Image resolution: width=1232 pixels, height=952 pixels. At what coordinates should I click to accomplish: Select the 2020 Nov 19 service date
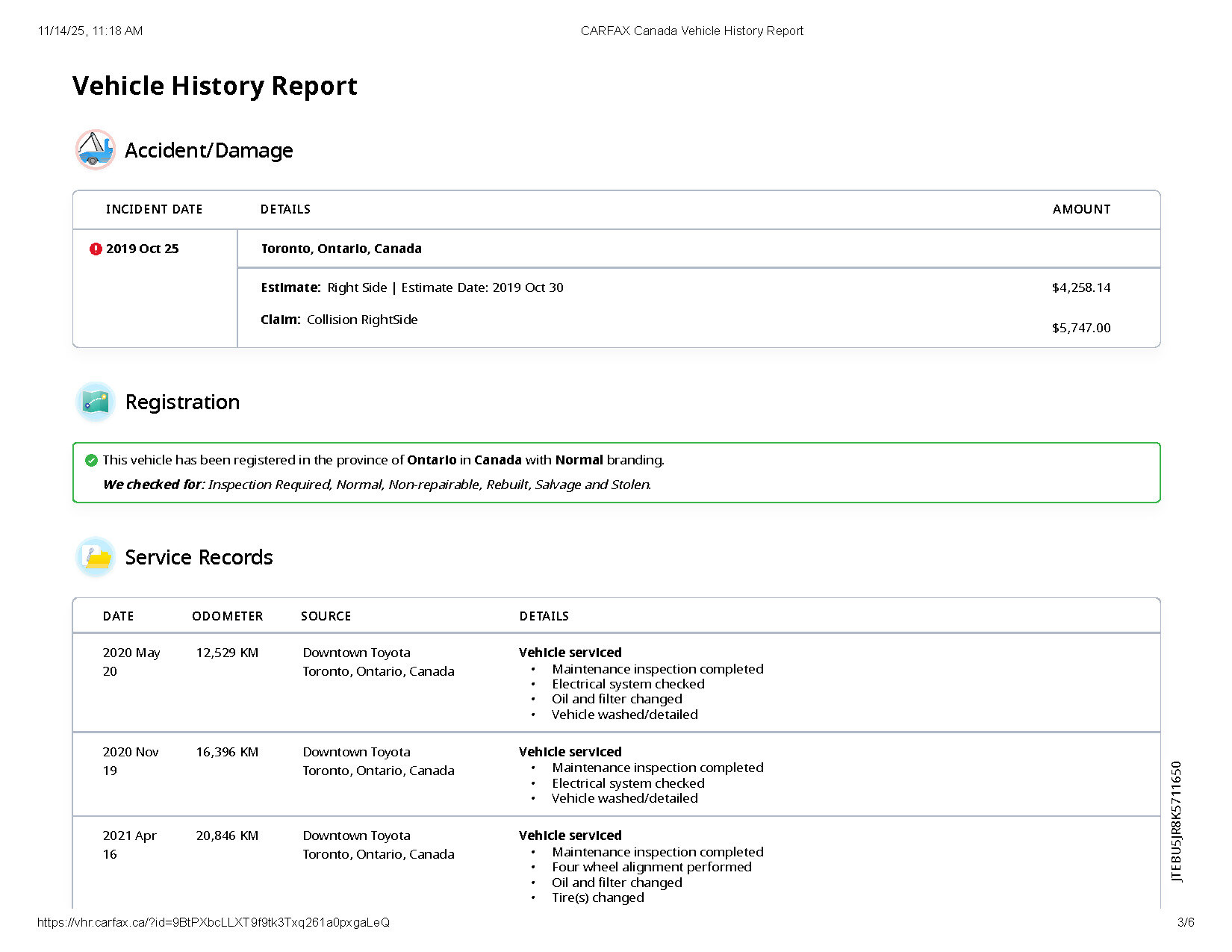pos(130,760)
